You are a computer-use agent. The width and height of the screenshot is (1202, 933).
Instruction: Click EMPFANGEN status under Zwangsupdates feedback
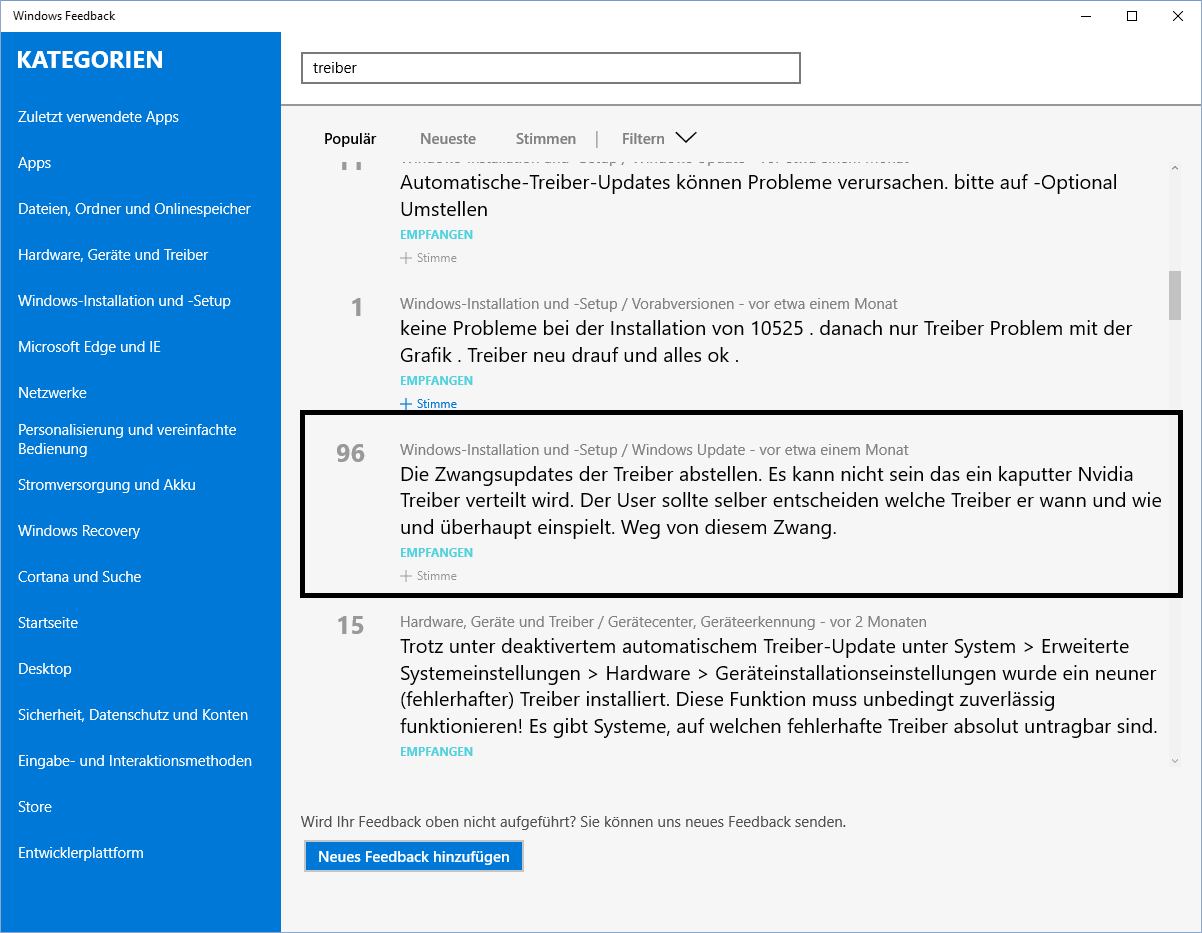point(437,553)
